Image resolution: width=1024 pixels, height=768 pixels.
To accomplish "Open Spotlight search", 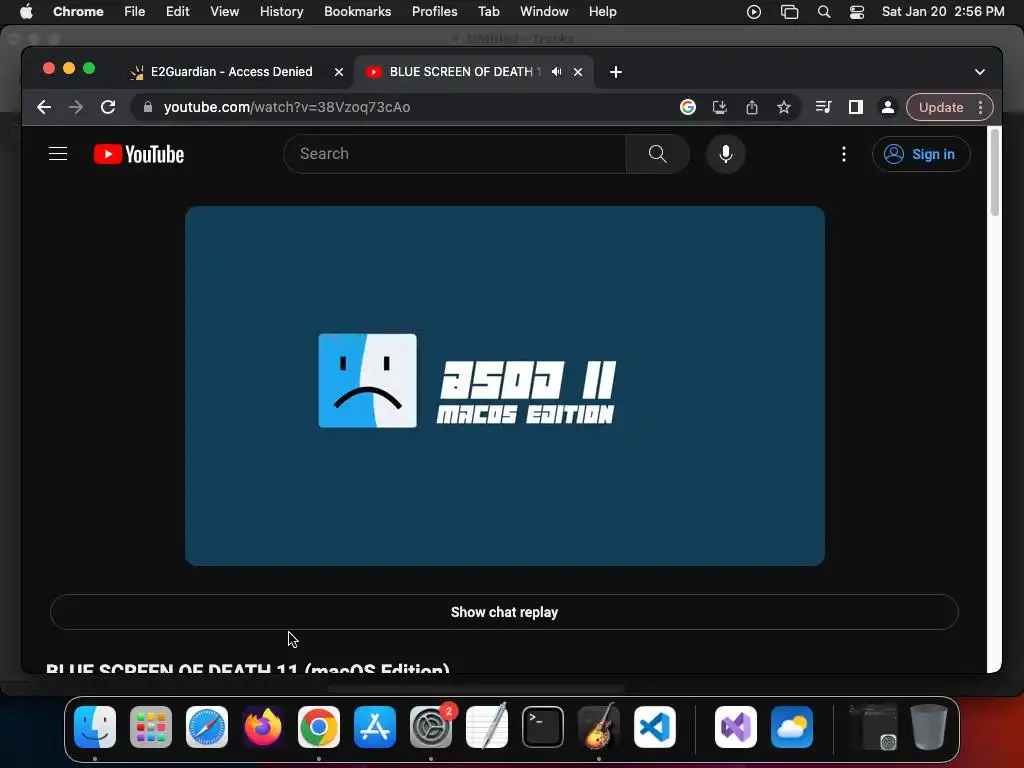I will pos(824,12).
